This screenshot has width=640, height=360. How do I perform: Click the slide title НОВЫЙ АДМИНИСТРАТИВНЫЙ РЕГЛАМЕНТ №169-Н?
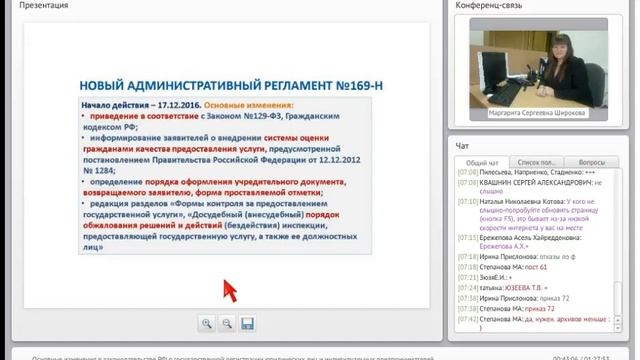click(x=231, y=86)
